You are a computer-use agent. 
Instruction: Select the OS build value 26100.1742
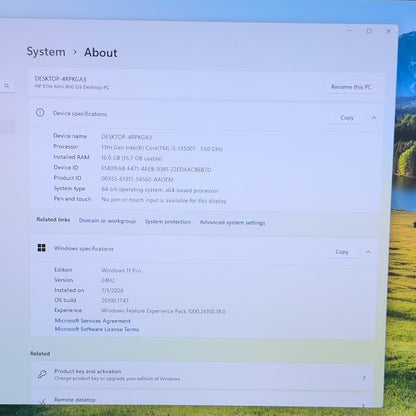click(115, 300)
